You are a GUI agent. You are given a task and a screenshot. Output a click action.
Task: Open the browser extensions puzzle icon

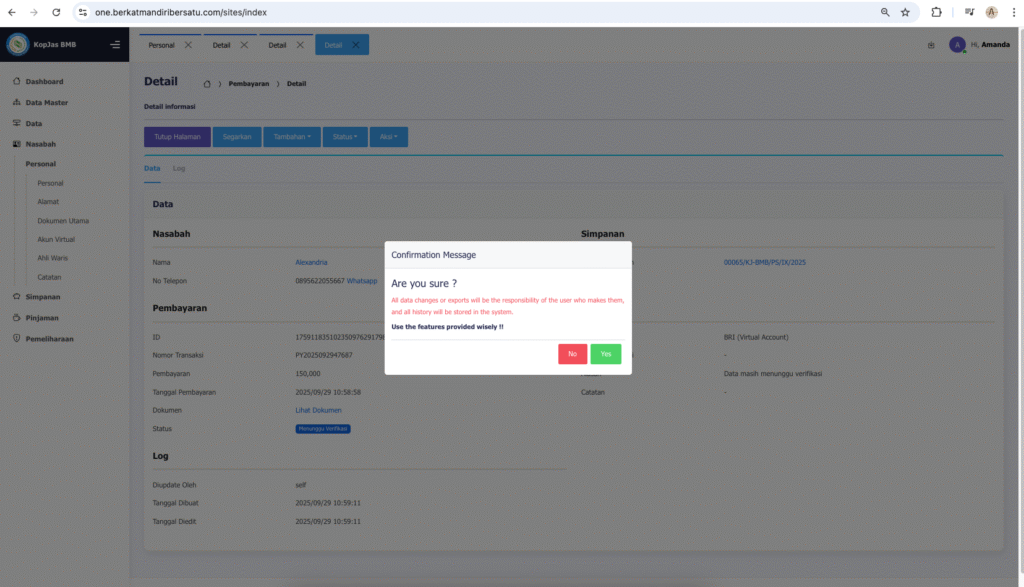pos(936,12)
